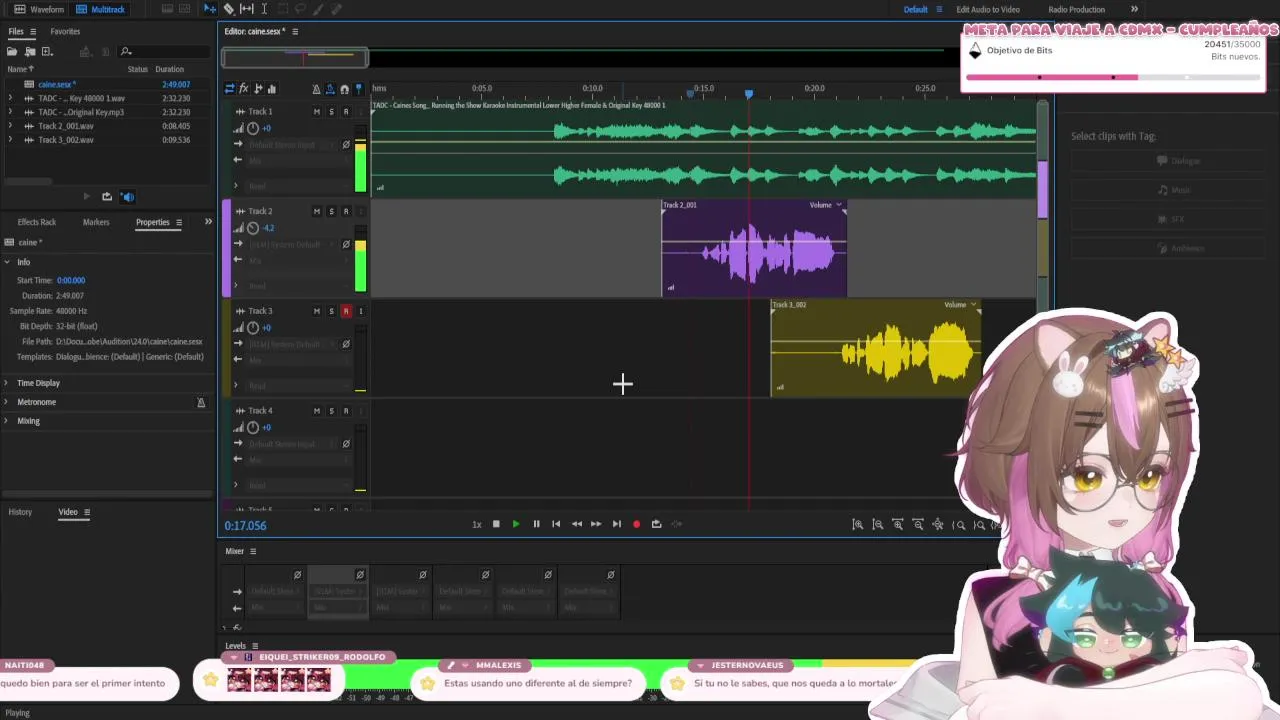Click the Track 2_001 purple clip
This screenshot has height=720, width=1280.
click(x=754, y=249)
